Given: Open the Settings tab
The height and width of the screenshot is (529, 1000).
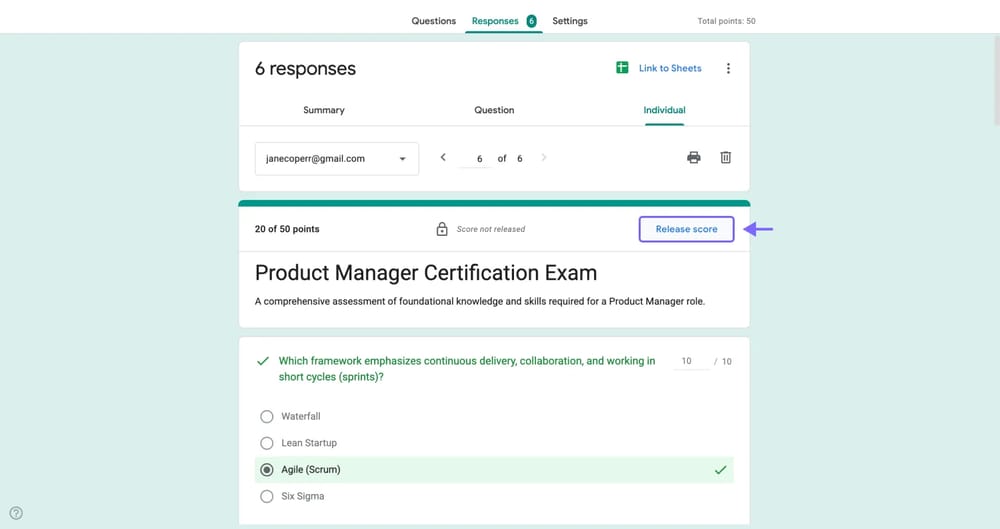Looking at the screenshot, I should [570, 21].
